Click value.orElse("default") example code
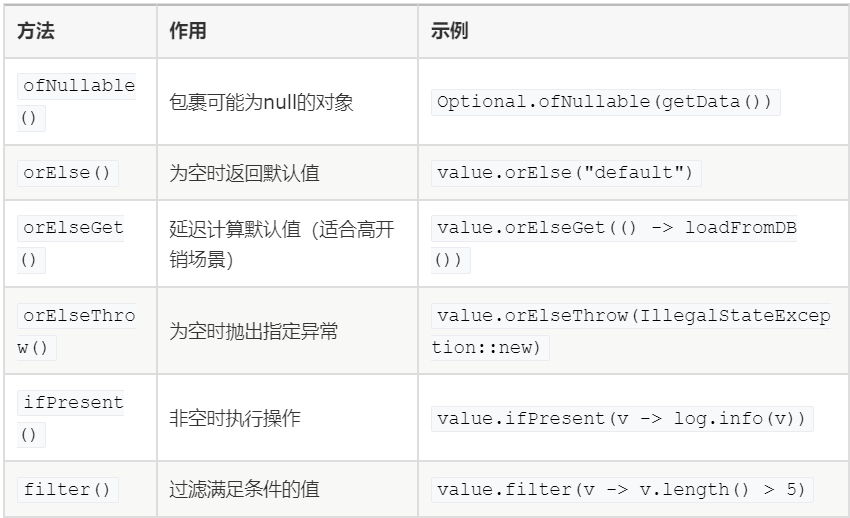Viewport: 850px width, 518px height. pos(566,173)
